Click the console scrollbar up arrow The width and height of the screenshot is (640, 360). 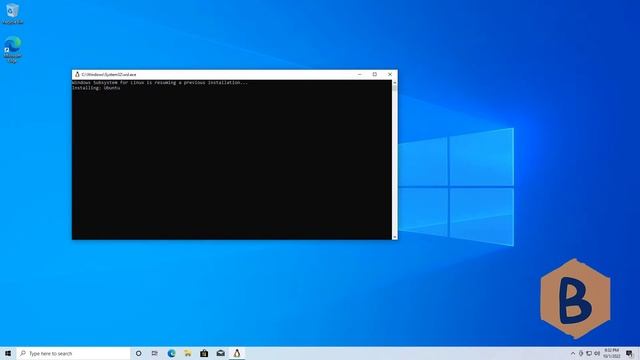click(394, 83)
